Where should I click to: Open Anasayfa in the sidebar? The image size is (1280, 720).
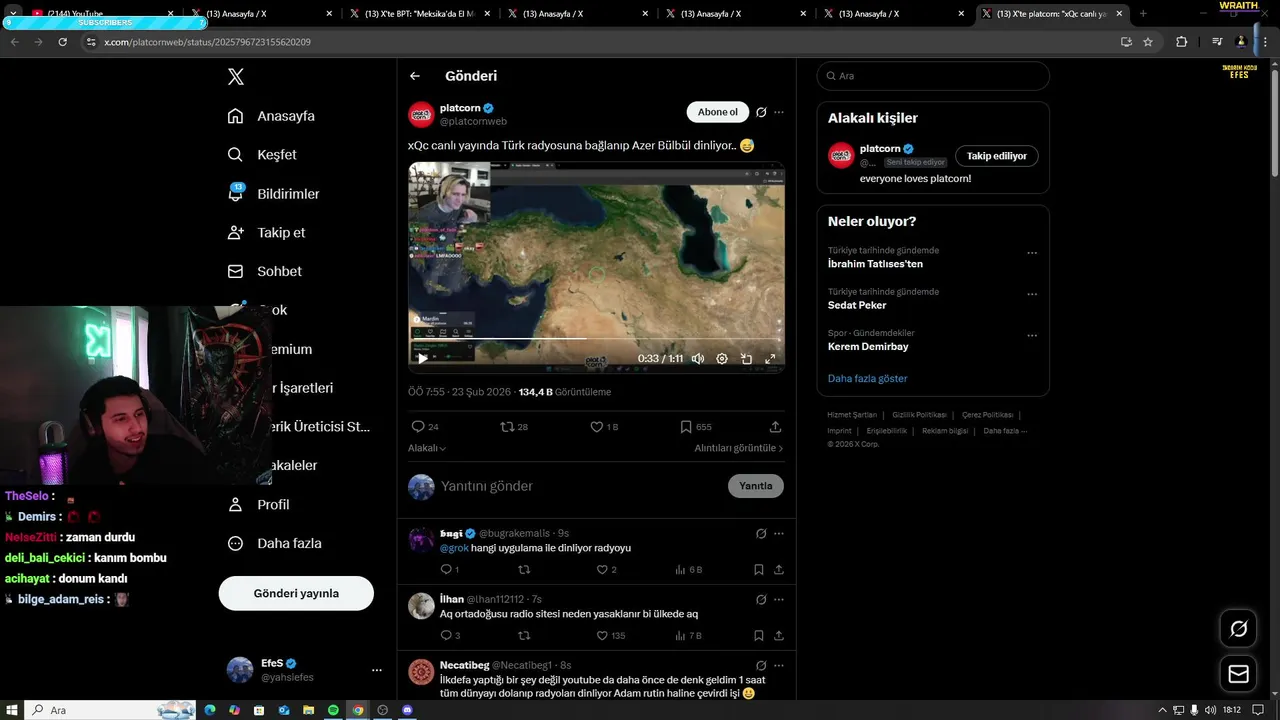point(271,116)
